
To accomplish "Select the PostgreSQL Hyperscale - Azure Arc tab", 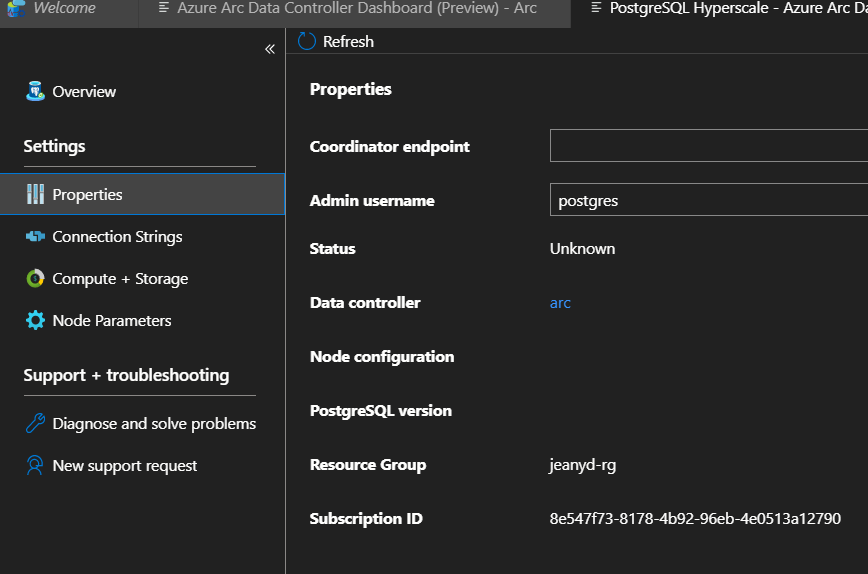I will coord(719,13).
